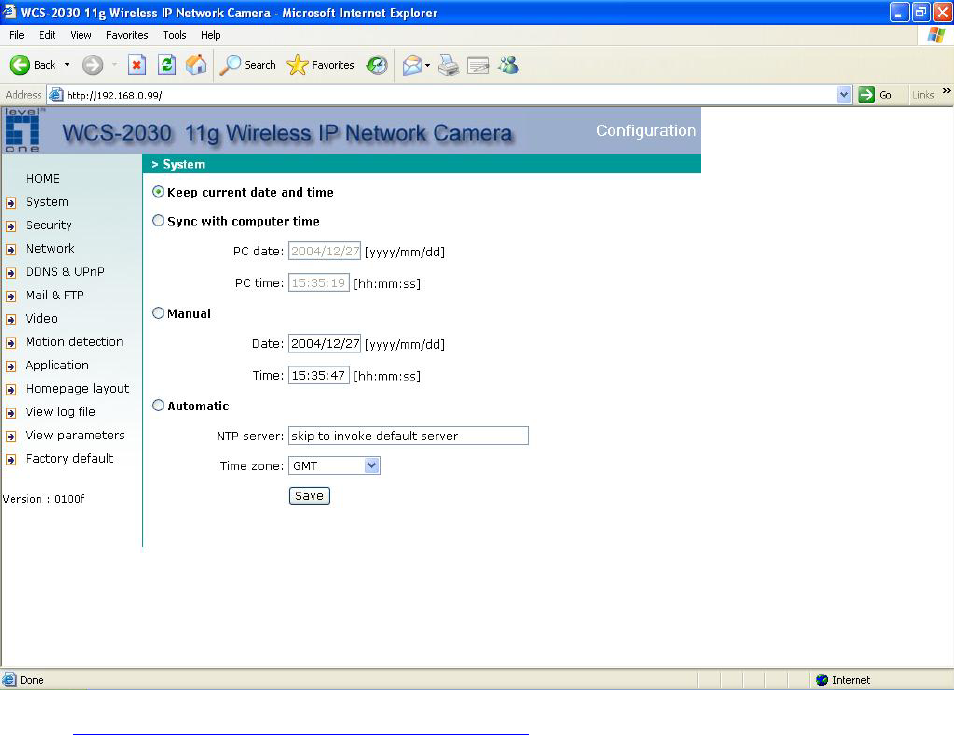Open the Tools menu
The width and height of the screenshot is (954, 735).
tap(174, 35)
